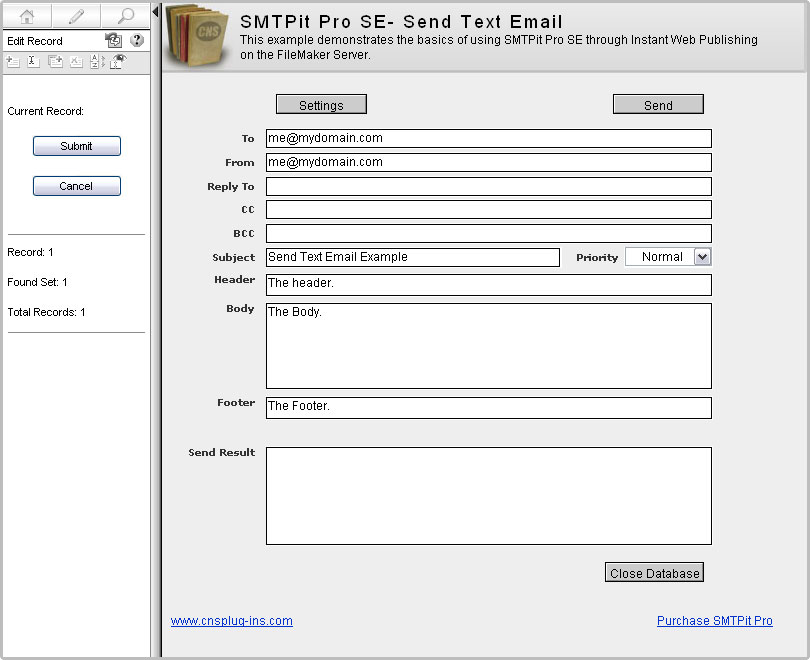
Task: Click into the To email field
Action: (x=489, y=138)
